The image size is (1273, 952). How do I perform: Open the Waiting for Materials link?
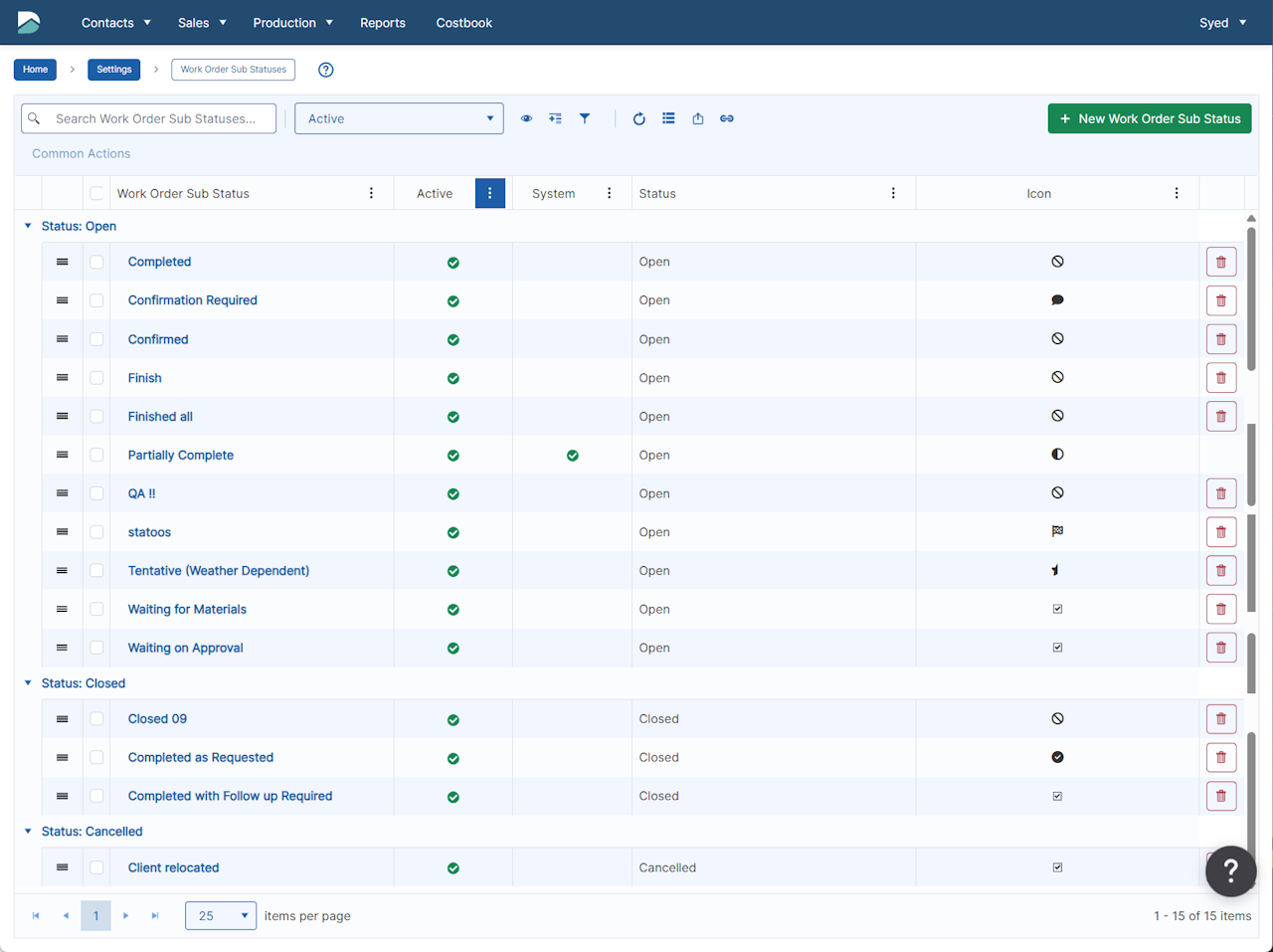pyautogui.click(x=187, y=609)
